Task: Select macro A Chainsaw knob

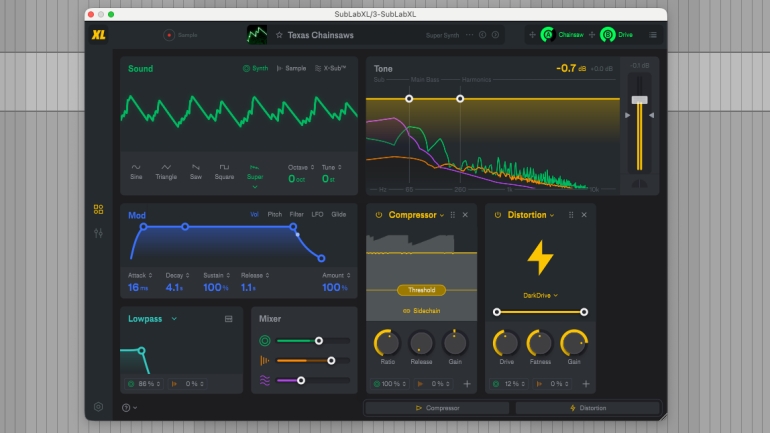Action: click(548, 35)
